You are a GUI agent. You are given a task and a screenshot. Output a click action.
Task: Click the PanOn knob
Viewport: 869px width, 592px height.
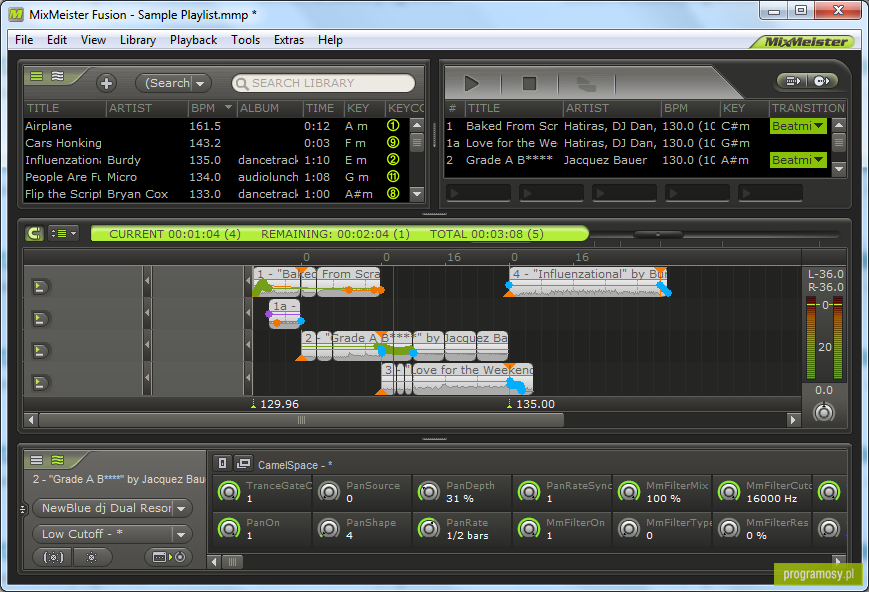click(x=229, y=529)
